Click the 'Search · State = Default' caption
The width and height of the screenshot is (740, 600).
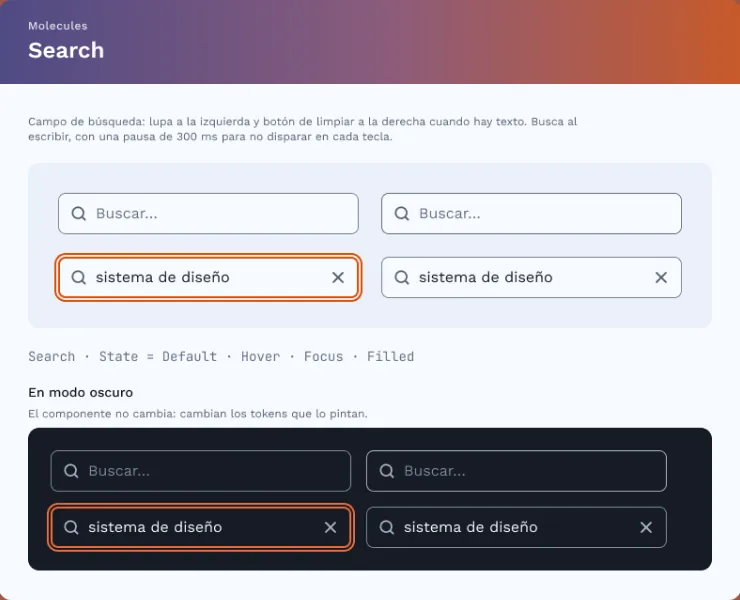coord(221,356)
